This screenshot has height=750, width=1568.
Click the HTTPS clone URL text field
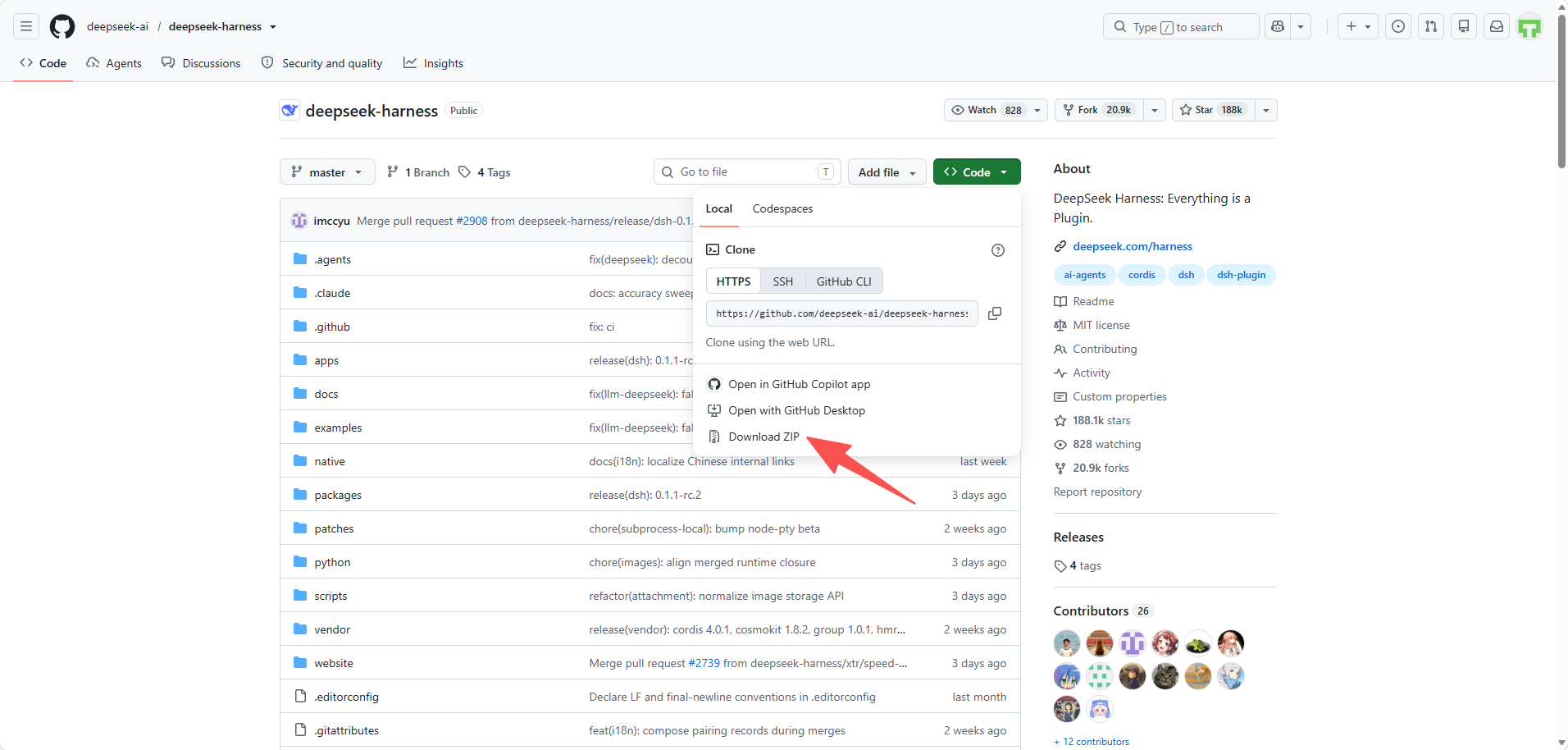coord(842,313)
